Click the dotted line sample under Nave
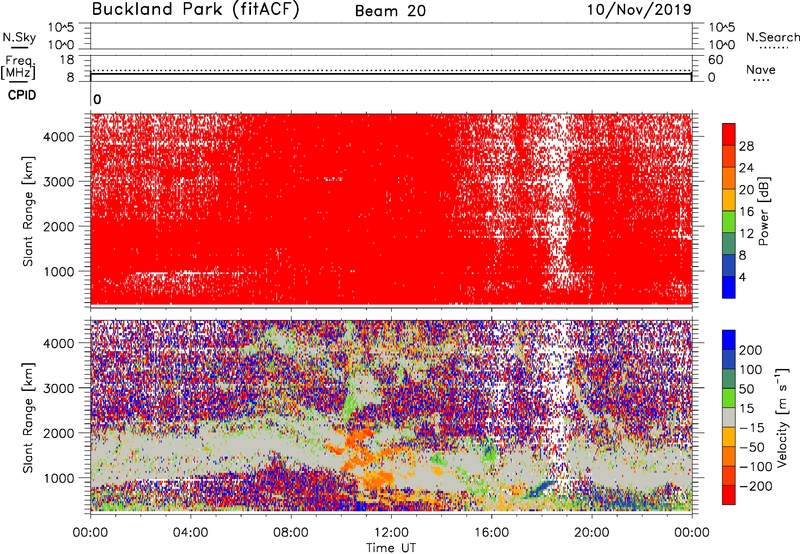The width and height of the screenshot is (800, 554). coord(762,81)
